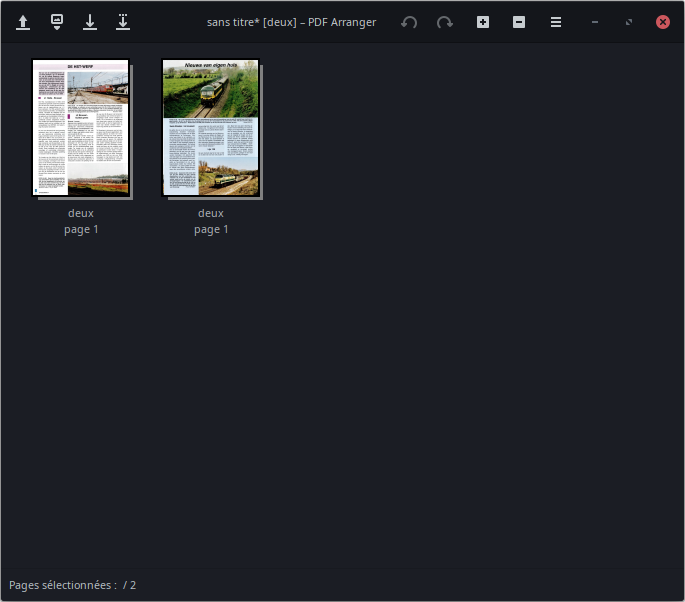Screen dimensions: 685x602
Task: Select the first page thumbnail with text columns
Action: [81, 127]
